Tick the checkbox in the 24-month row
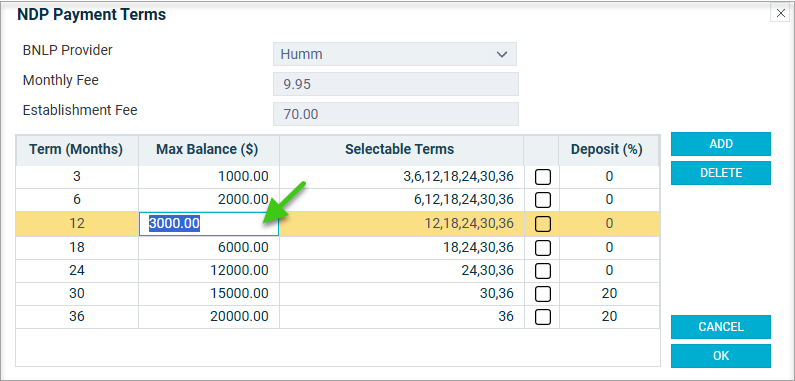This screenshot has height=381, width=795. pos(543,271)
